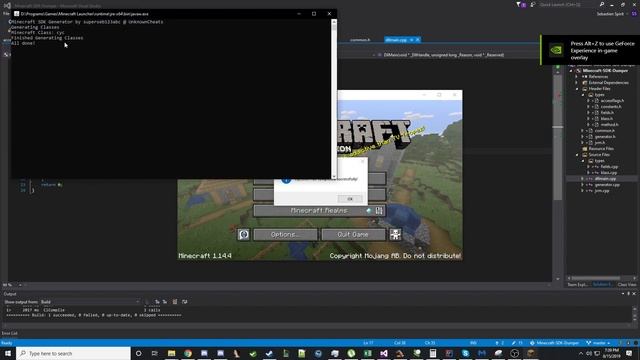Click OK in the injection message dialog
The height and width of the screenshot is (360, 640).
coord(350,199)
